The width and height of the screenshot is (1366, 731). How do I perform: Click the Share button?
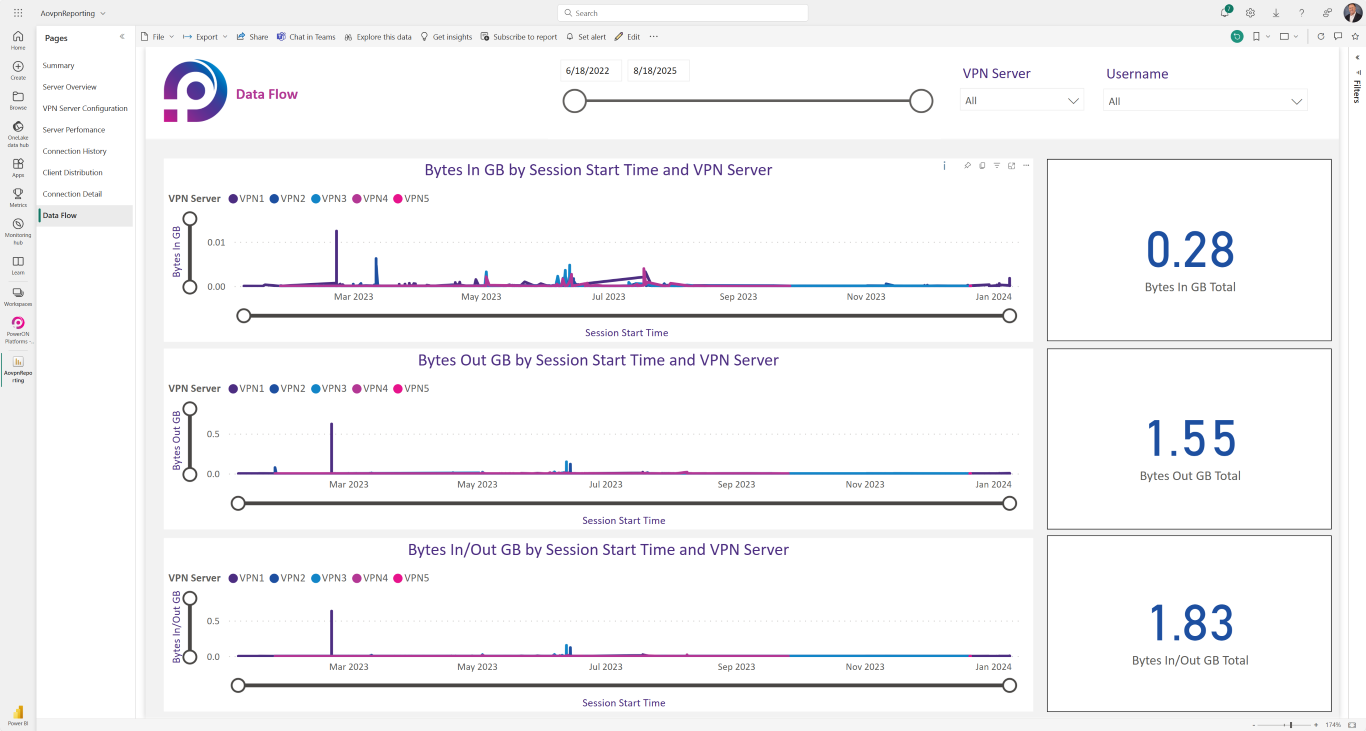click(252, 37)
